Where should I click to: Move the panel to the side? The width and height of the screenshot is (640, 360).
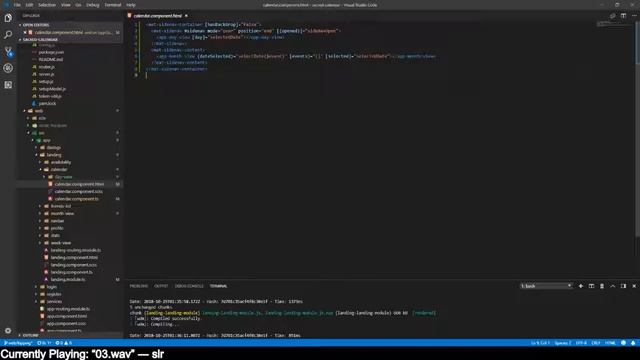click(623, 286)
